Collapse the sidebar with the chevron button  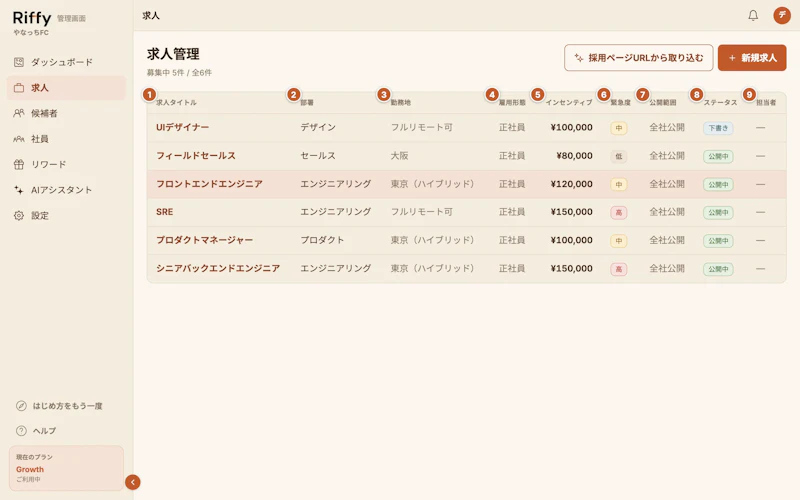133,482
